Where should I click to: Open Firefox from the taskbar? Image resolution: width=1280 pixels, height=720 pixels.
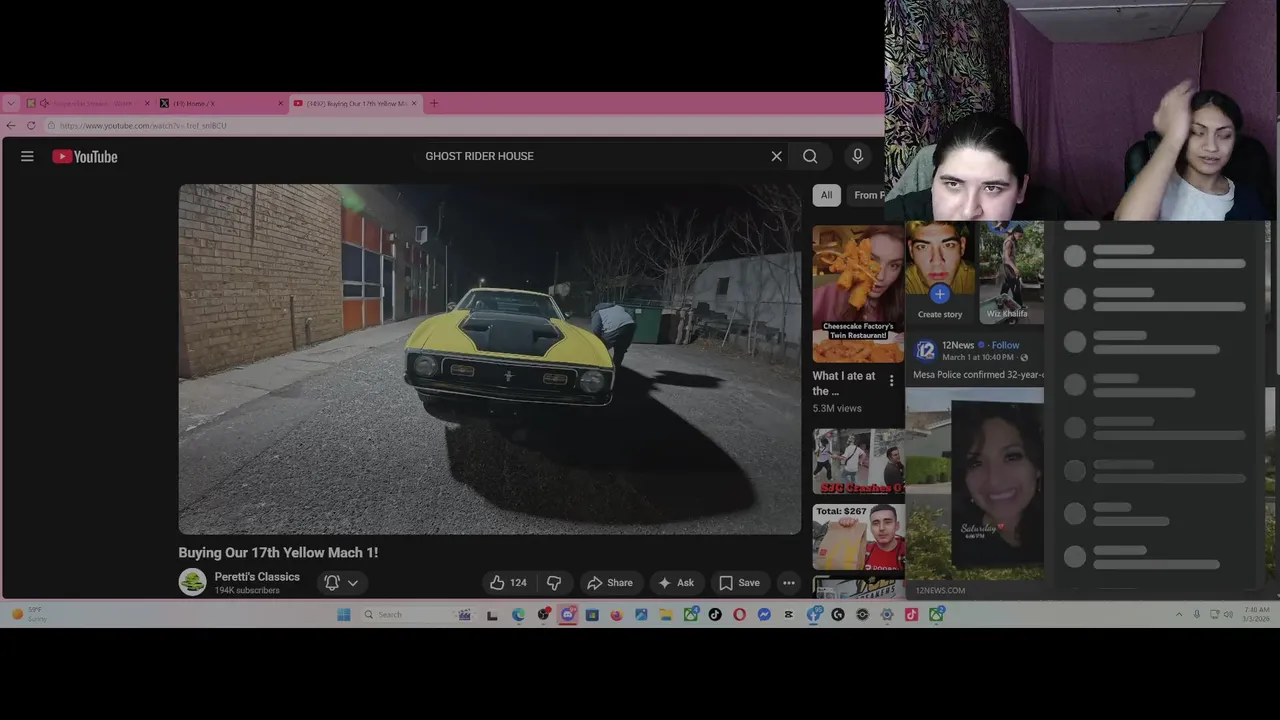616,614
